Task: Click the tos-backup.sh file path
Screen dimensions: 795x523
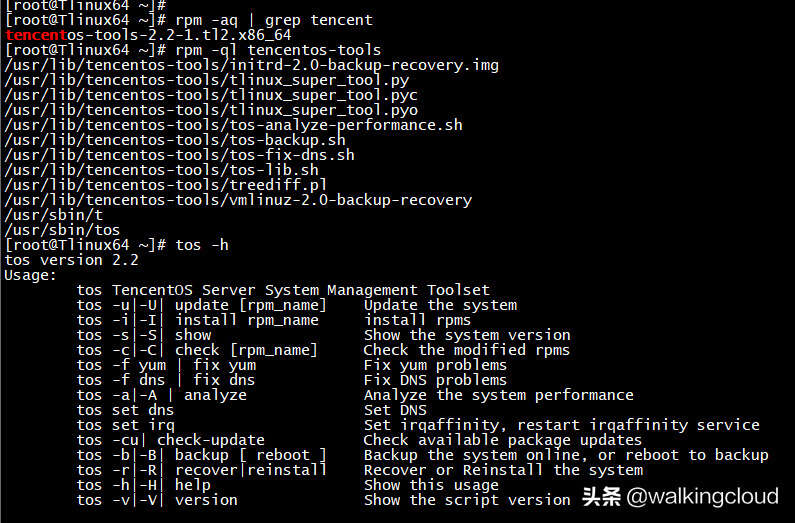Action: coord(175,140)
